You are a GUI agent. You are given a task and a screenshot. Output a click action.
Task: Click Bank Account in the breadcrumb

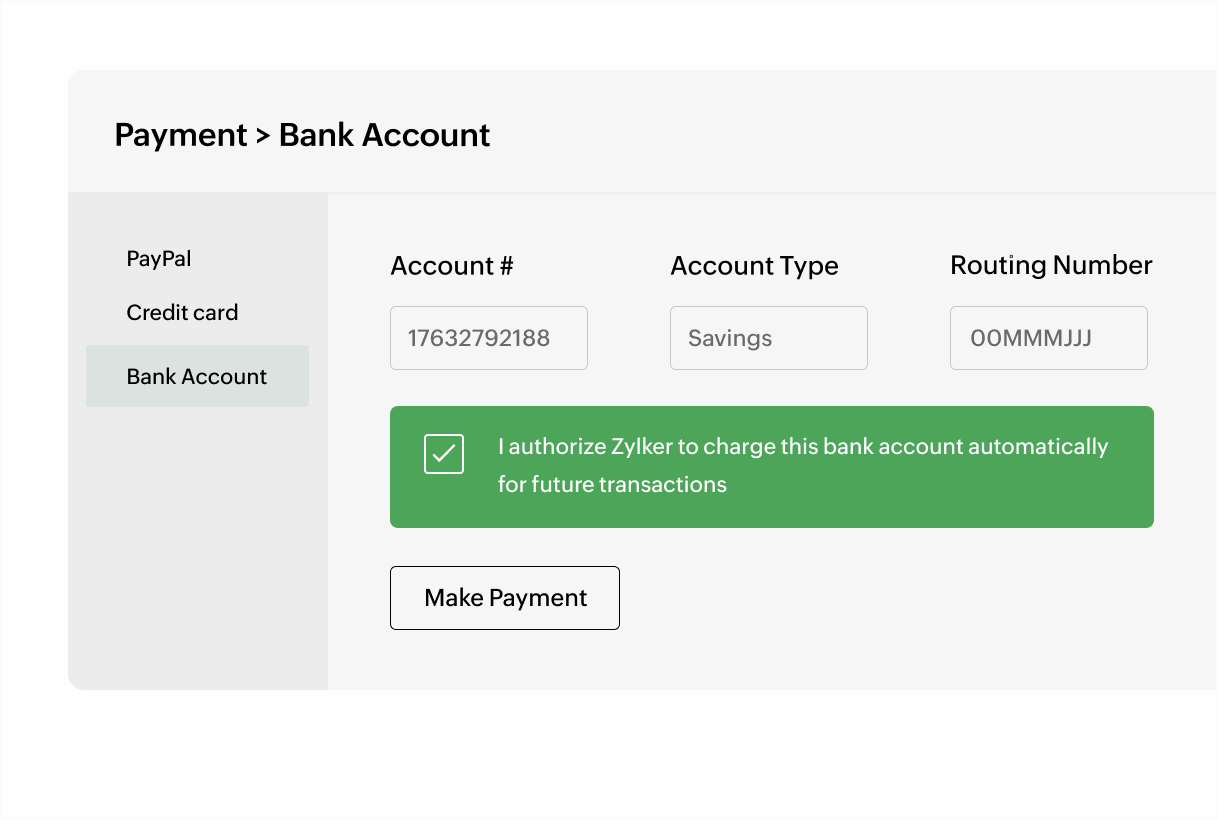click(386, 134)
